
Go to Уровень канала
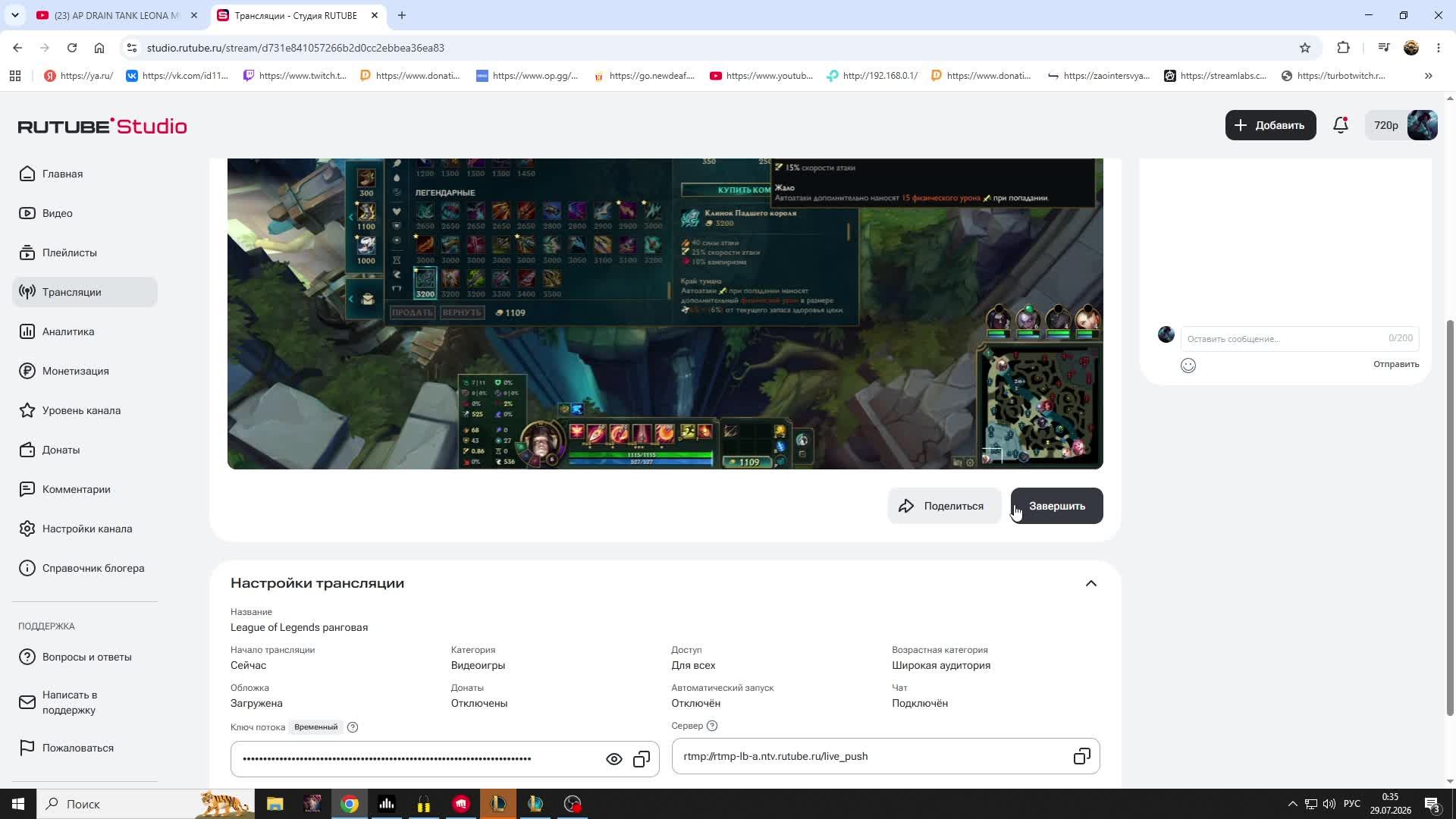tap(85, 410)
